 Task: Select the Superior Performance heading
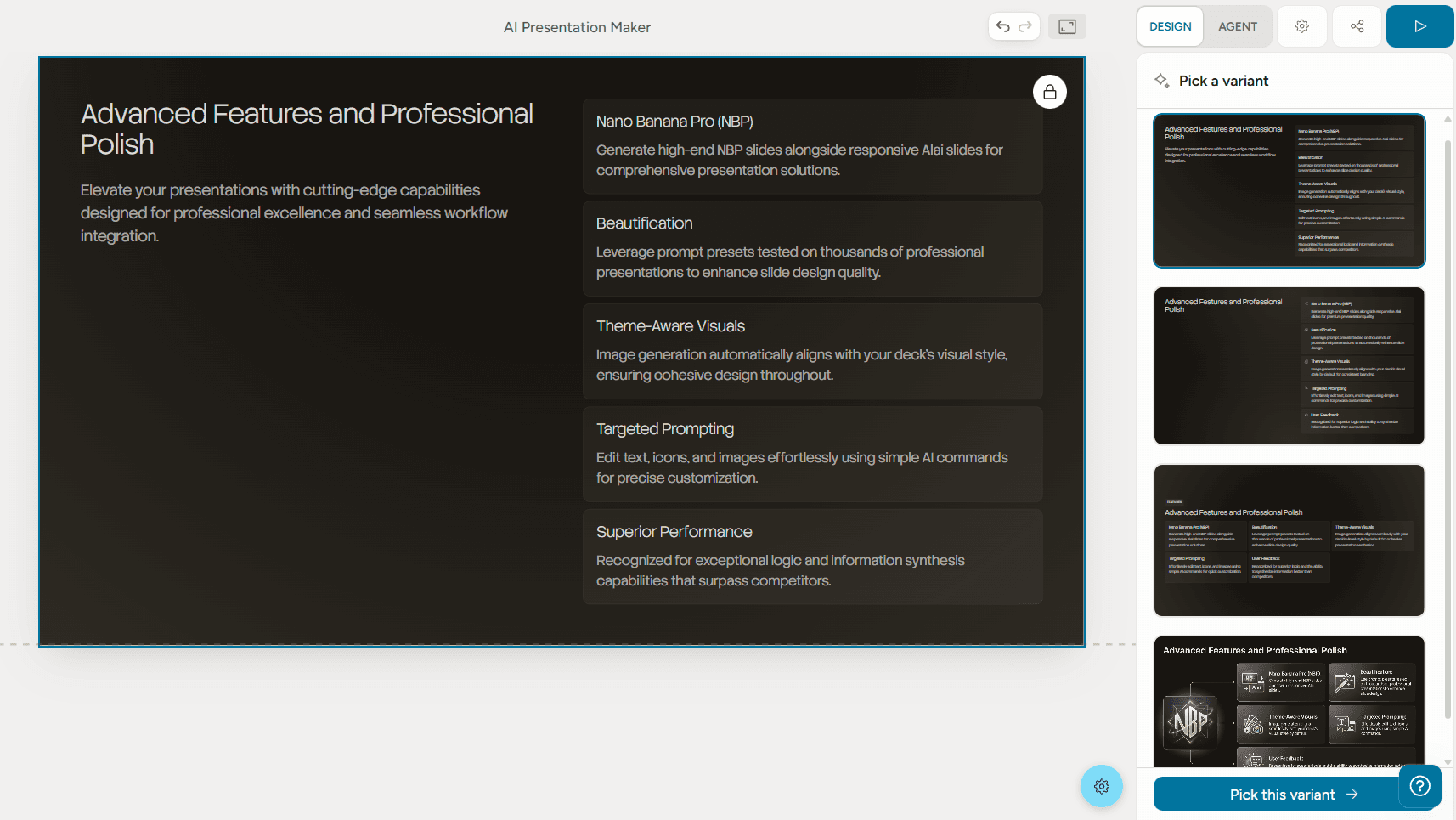coord(674,532)
